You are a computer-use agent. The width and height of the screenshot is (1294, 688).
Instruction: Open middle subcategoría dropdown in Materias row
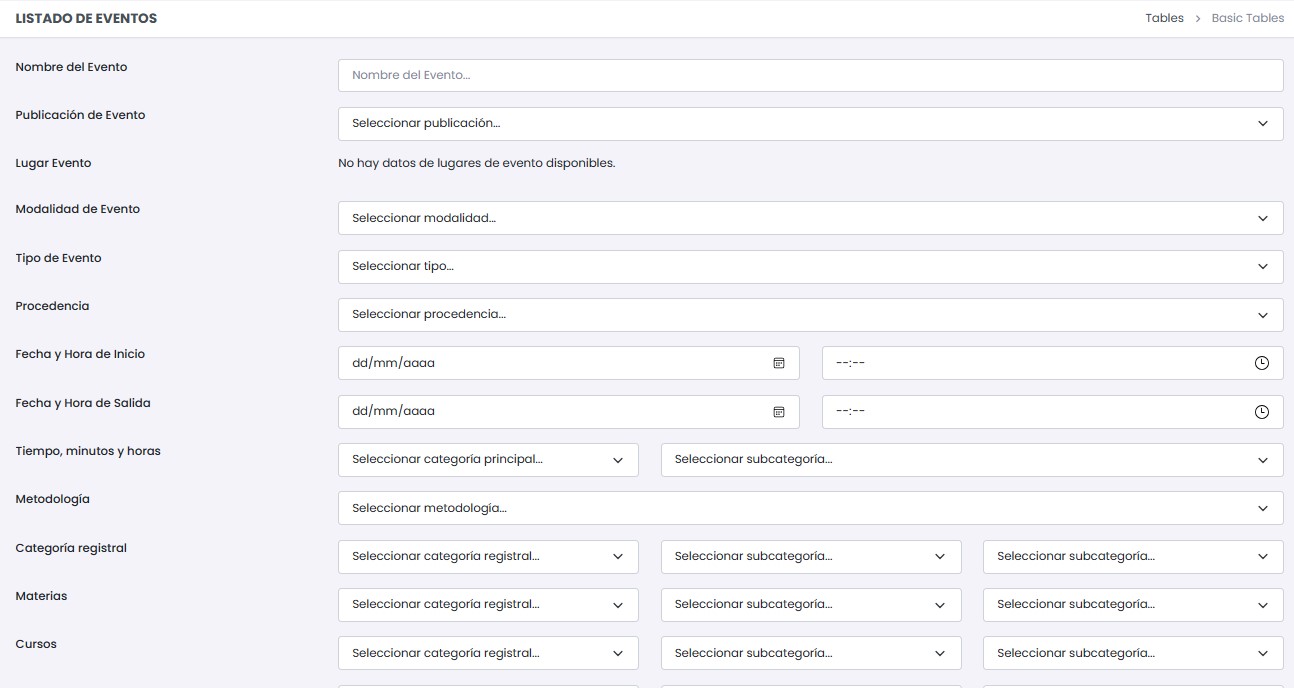pos(810,604)
